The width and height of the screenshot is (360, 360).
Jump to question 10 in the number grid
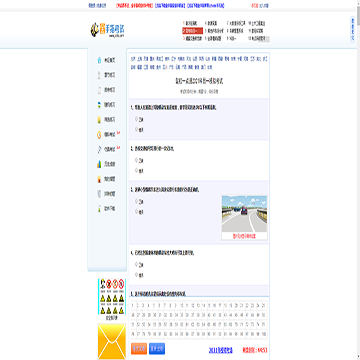[182, 305]
